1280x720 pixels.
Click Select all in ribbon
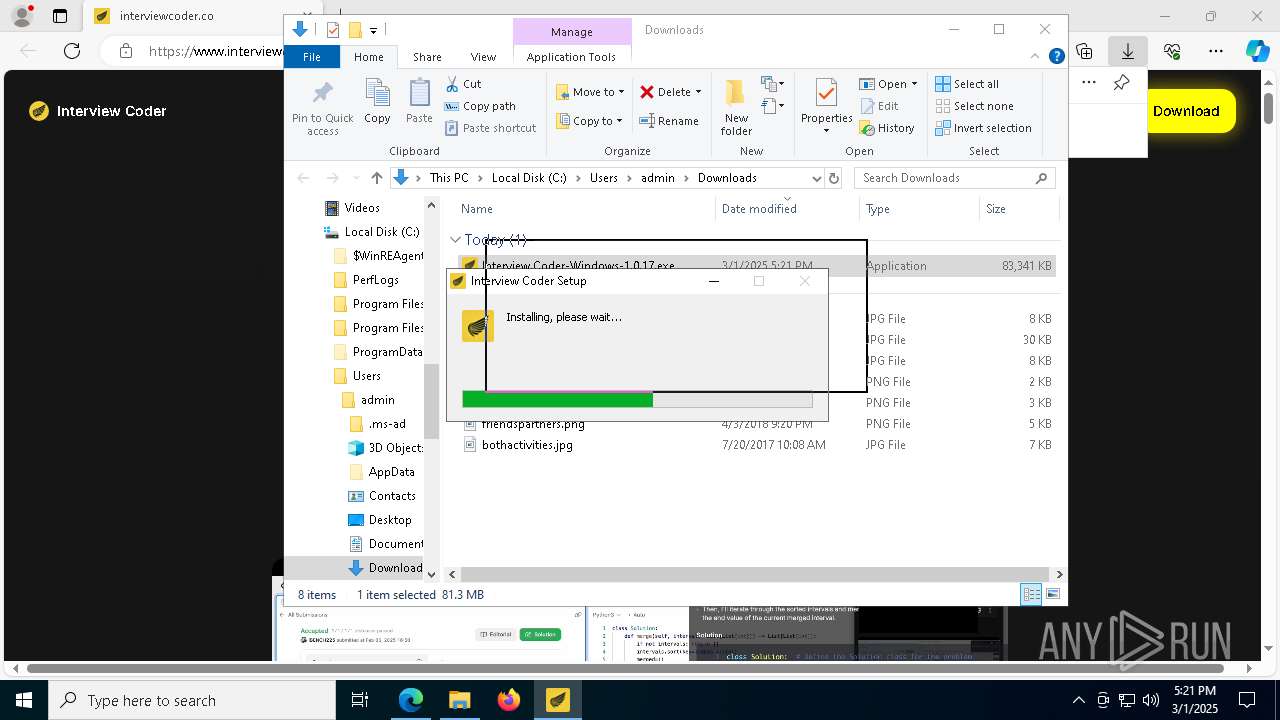(x=967, y=84)
